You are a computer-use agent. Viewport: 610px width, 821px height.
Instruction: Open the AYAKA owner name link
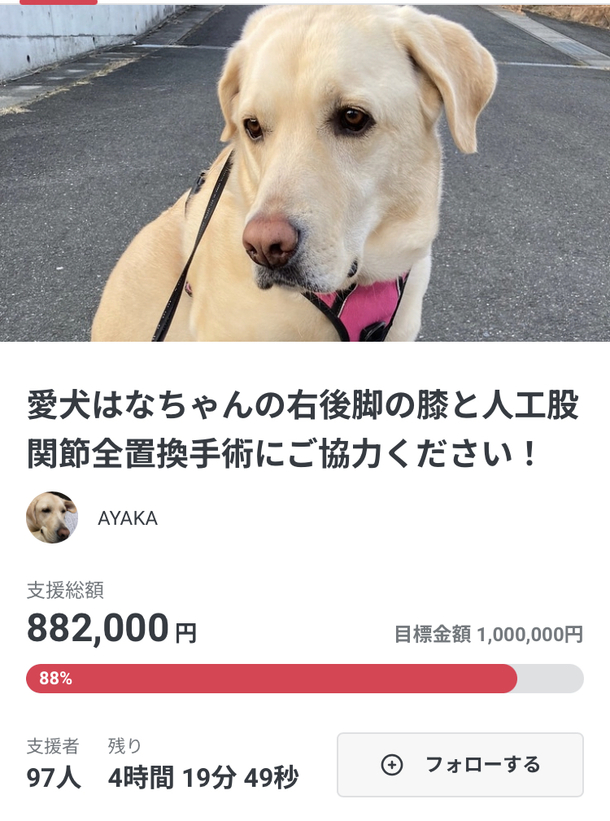[x=128, y=518]
